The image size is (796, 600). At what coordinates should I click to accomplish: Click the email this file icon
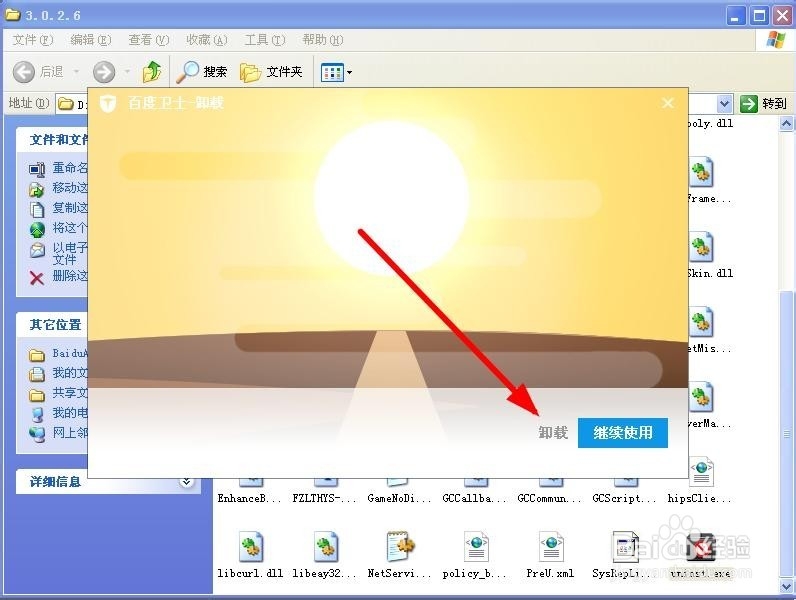[x=37, y=250]
